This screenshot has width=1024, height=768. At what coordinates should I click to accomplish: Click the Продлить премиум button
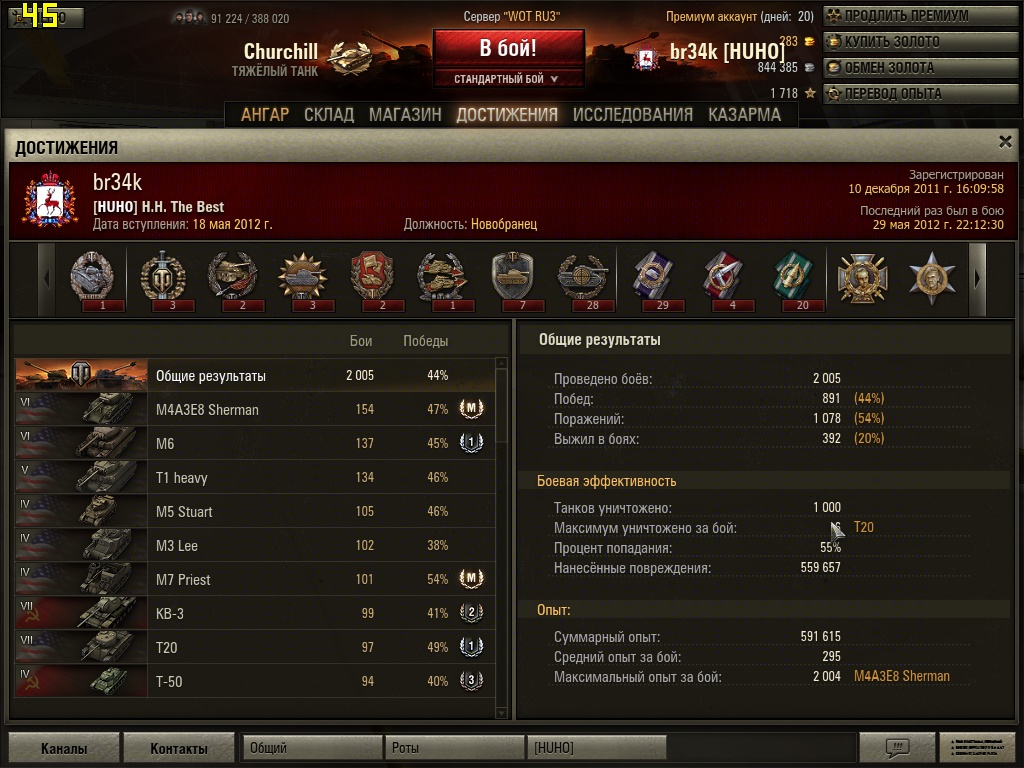tap(920, 16)
